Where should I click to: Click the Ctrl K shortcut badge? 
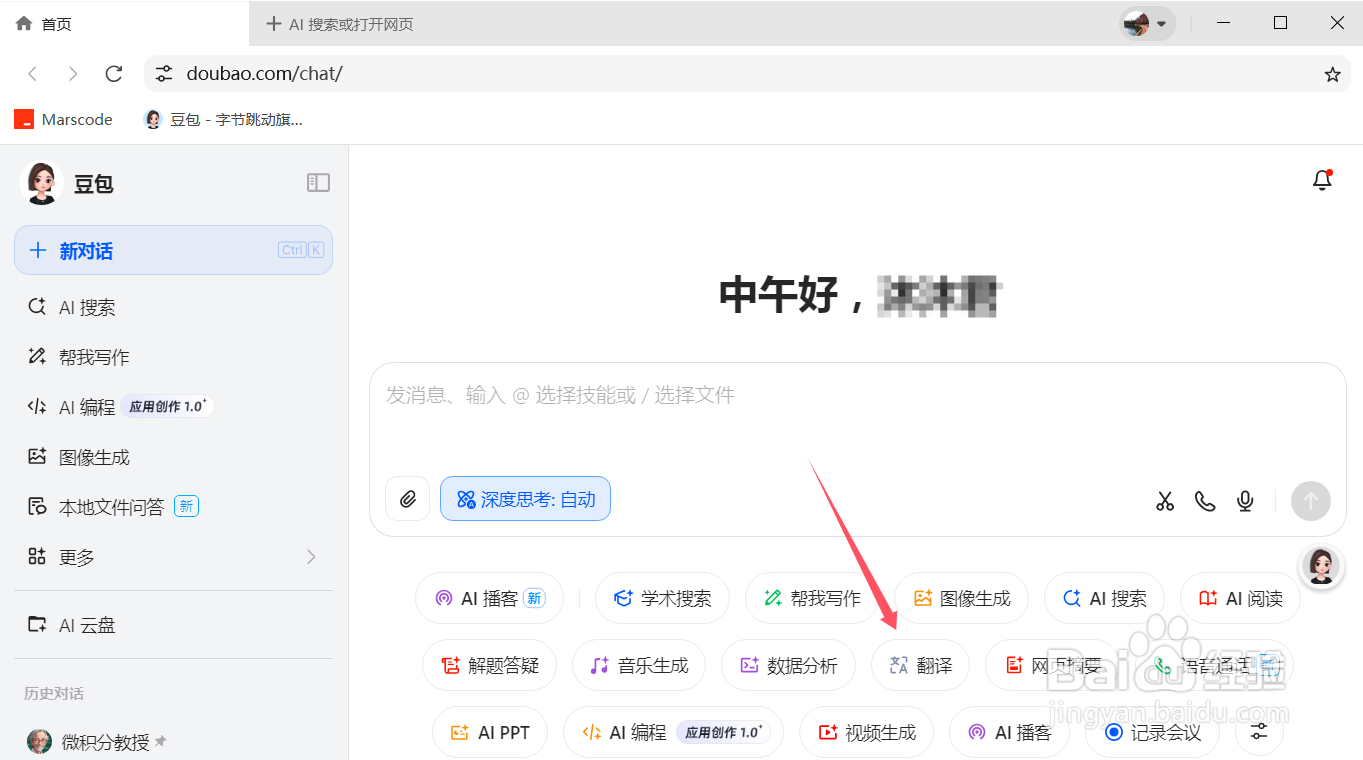(301, 250)
